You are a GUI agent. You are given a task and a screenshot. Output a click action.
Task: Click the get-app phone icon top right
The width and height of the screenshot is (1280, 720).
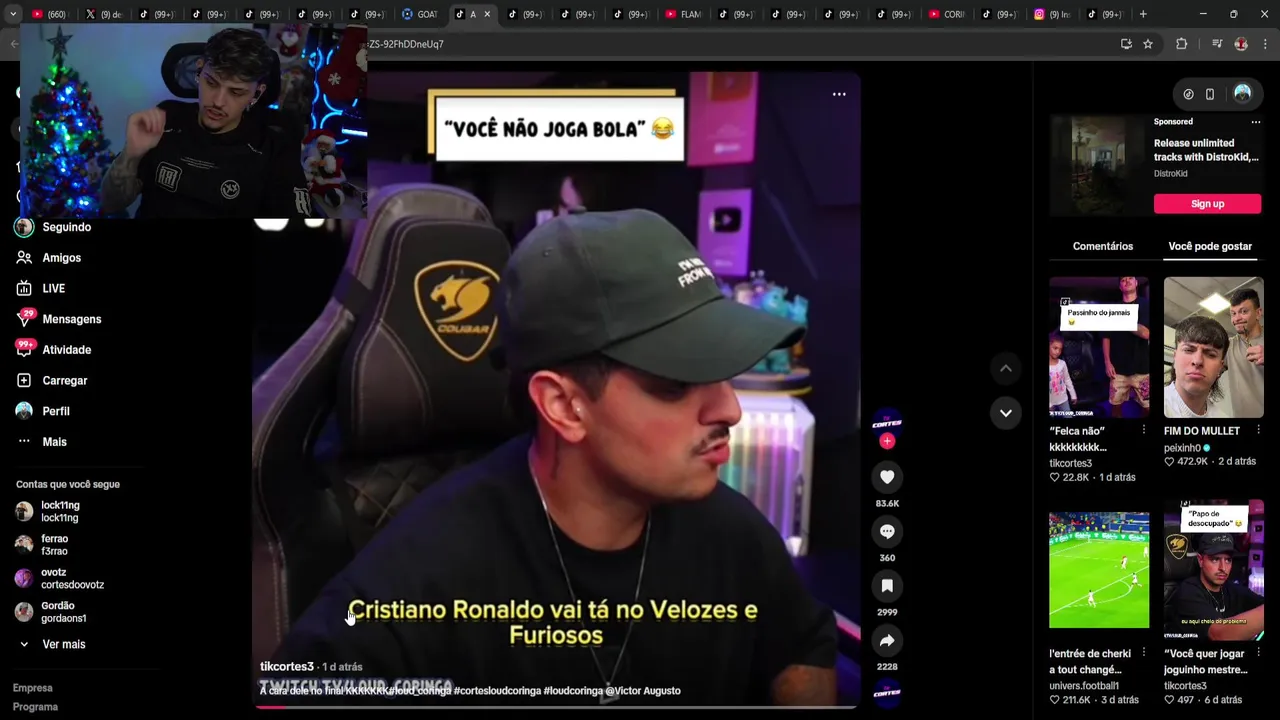coord(1210,94)
